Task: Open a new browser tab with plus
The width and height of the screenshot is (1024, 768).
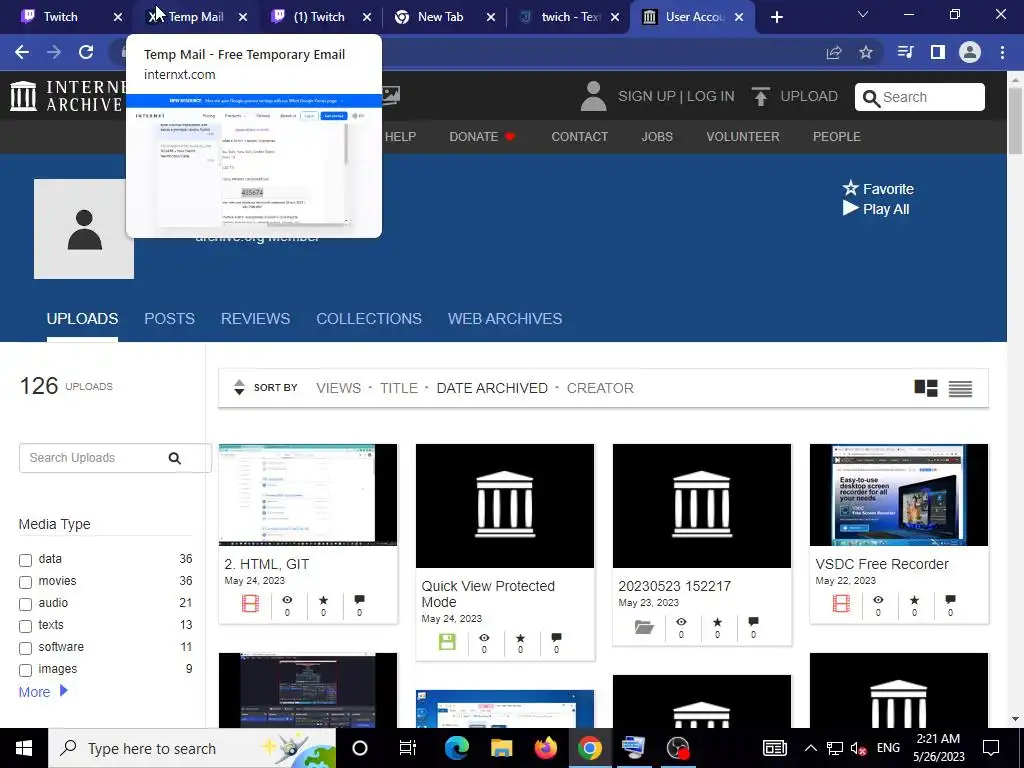Action: (x=776, y=17)
